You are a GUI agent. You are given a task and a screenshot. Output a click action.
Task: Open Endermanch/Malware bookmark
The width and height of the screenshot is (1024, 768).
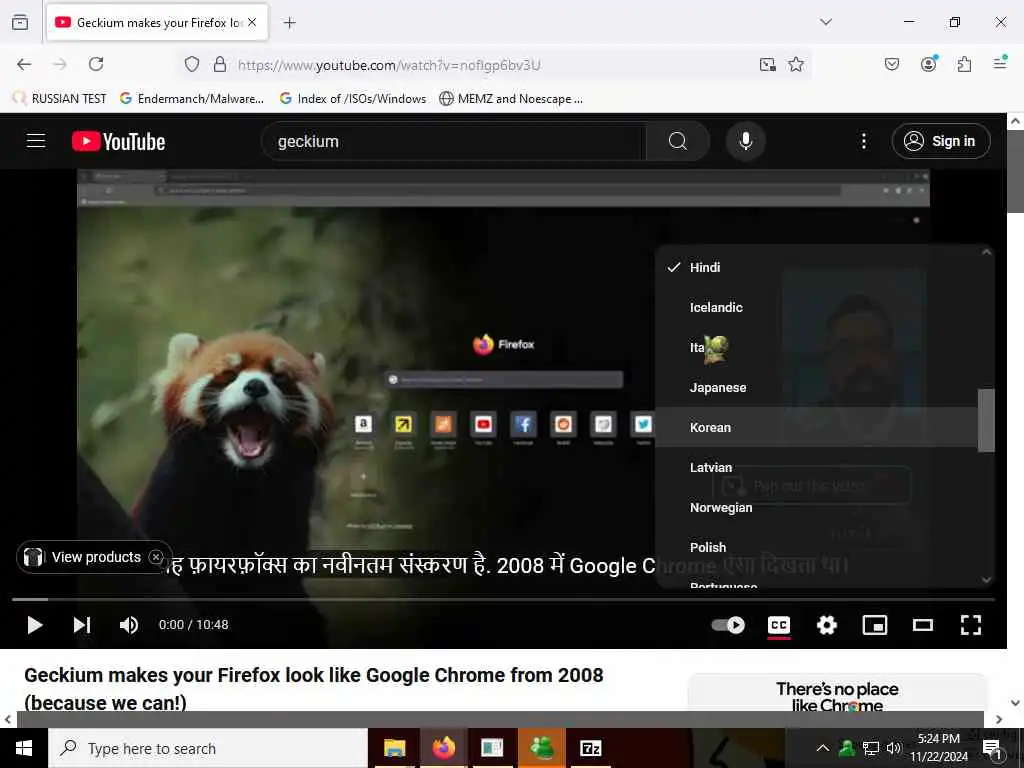point(192,99)
